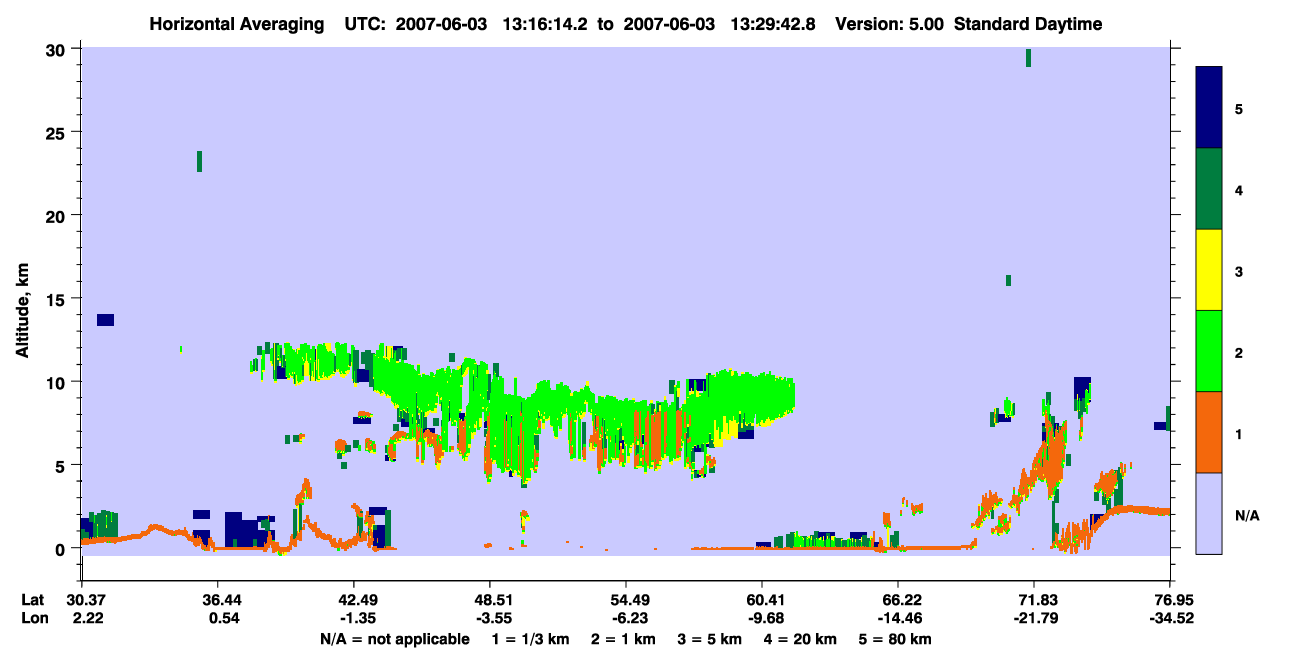Click '1 = 1/3 km' legend entry
The image size is (1300, 667).
pyautogui.click(x=531, y=639)
